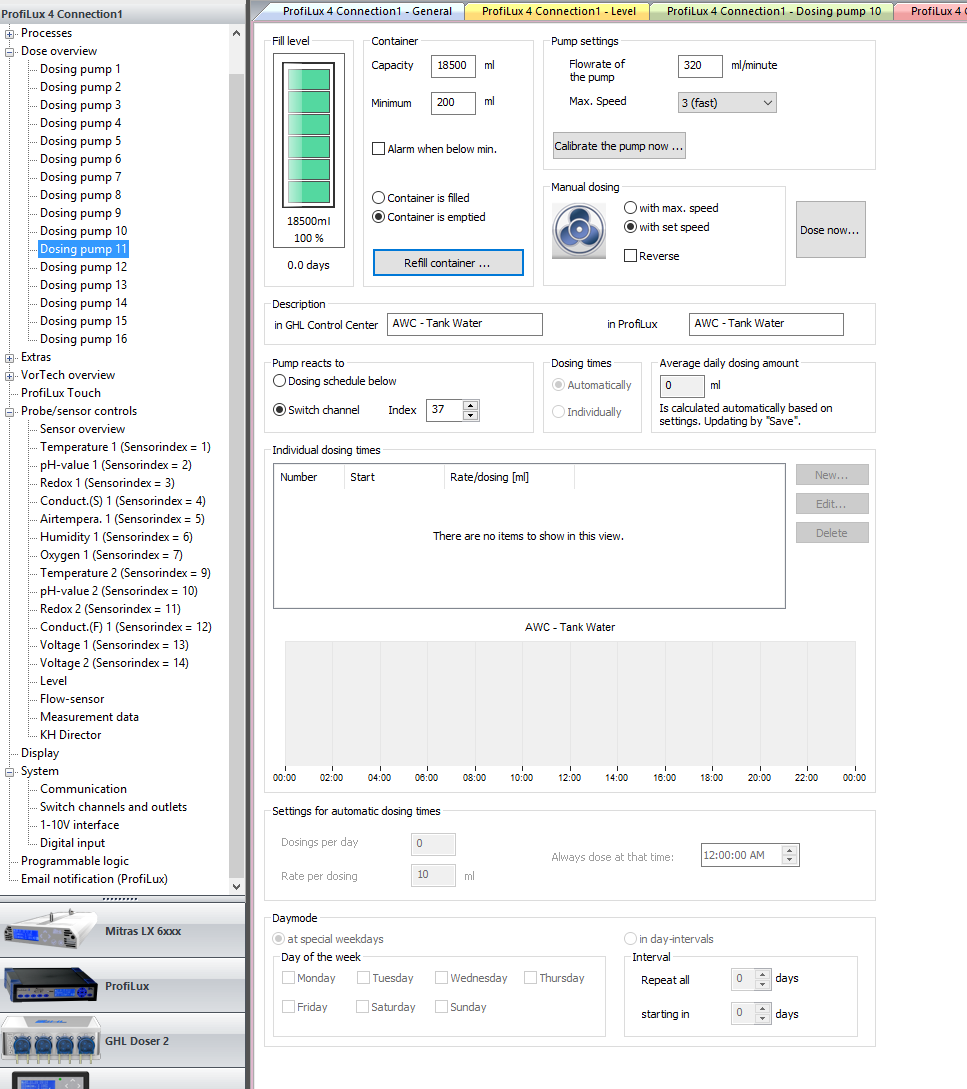Select Container is emptied option
This screenshot has height=1089, width=967.
[x=379, y=217]
